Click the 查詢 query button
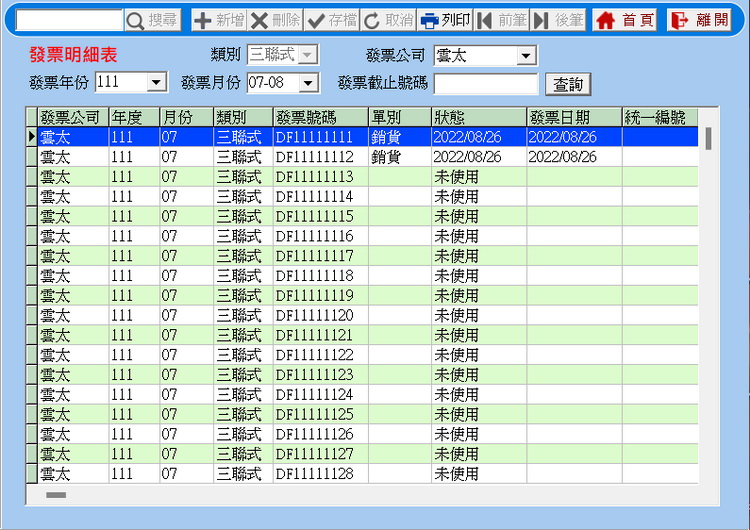The height and width of the screenshot is (530, 750). click(568, 85)
